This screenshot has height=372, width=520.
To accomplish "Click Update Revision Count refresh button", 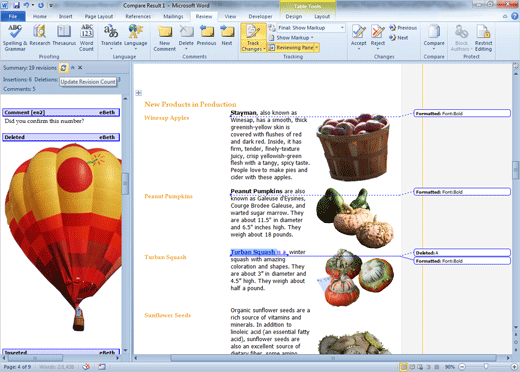I will (x=63, y=68).
